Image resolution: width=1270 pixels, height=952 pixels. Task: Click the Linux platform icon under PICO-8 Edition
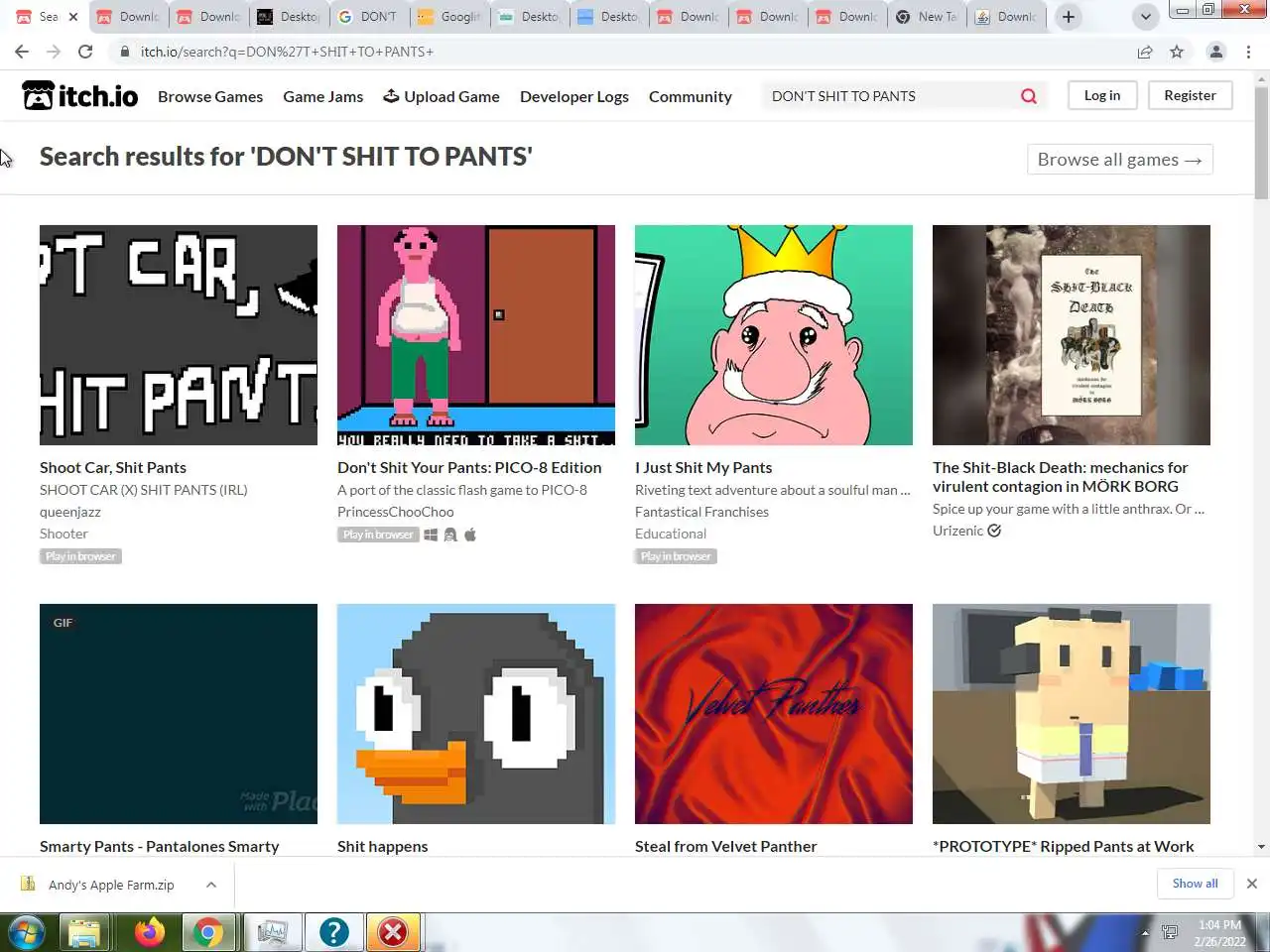[x=450, y=535]
